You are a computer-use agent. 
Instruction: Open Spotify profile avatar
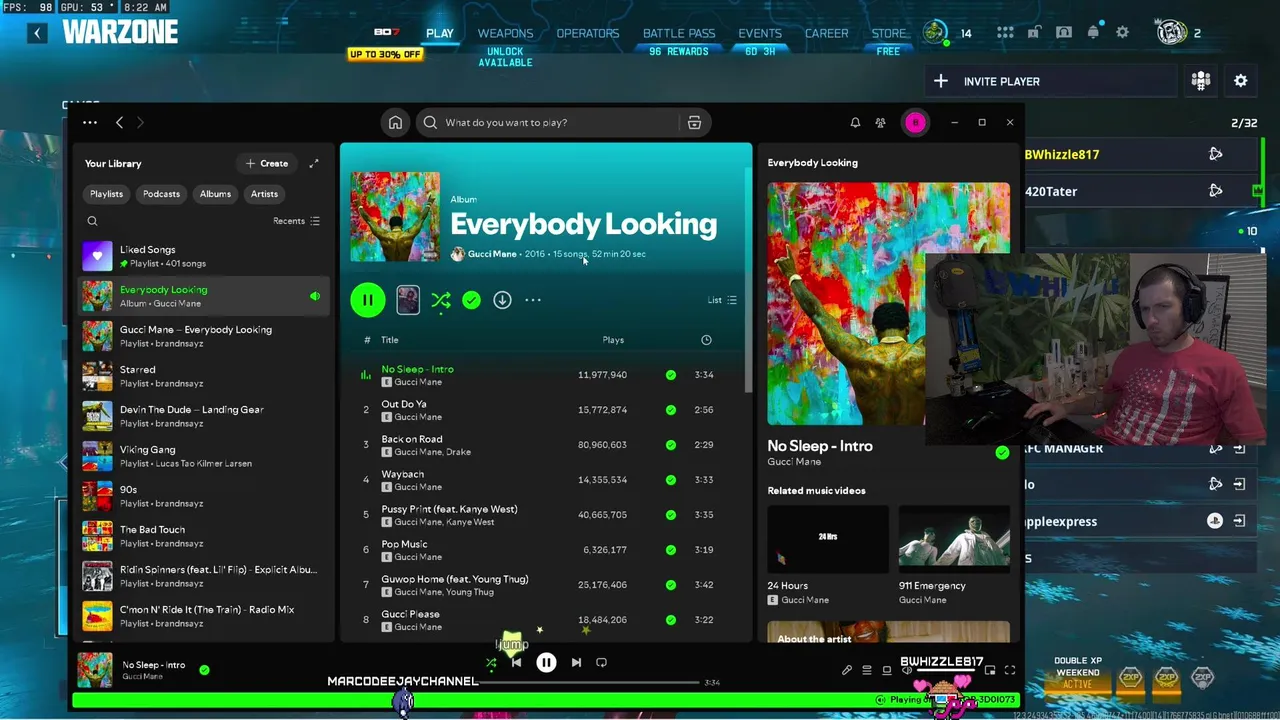[915, 123]
